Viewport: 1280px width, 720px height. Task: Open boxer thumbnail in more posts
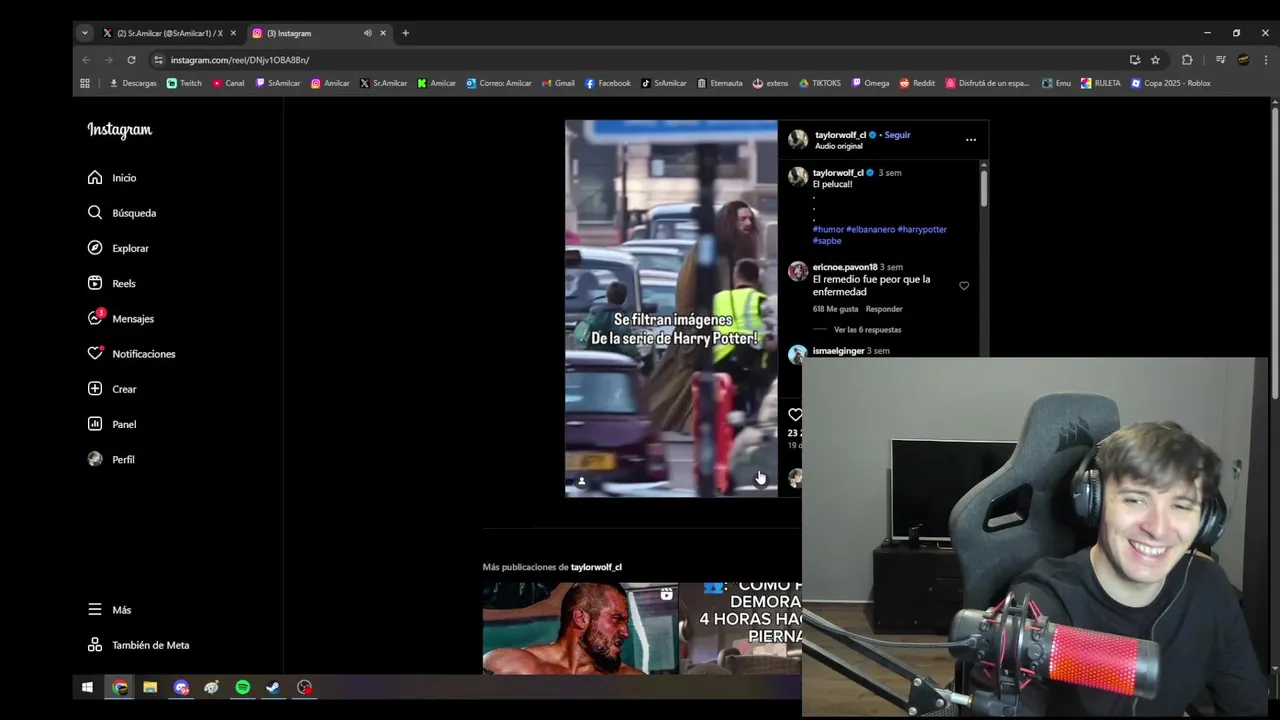(579, 628)
